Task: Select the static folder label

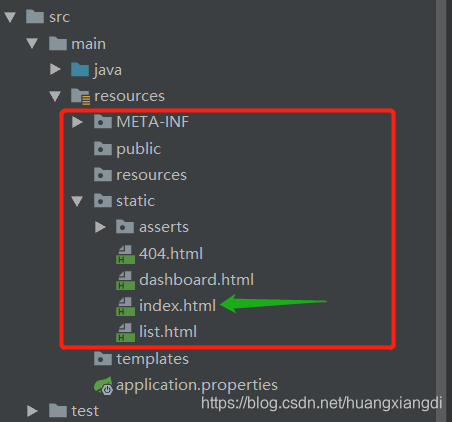Action: click(136, 201)
